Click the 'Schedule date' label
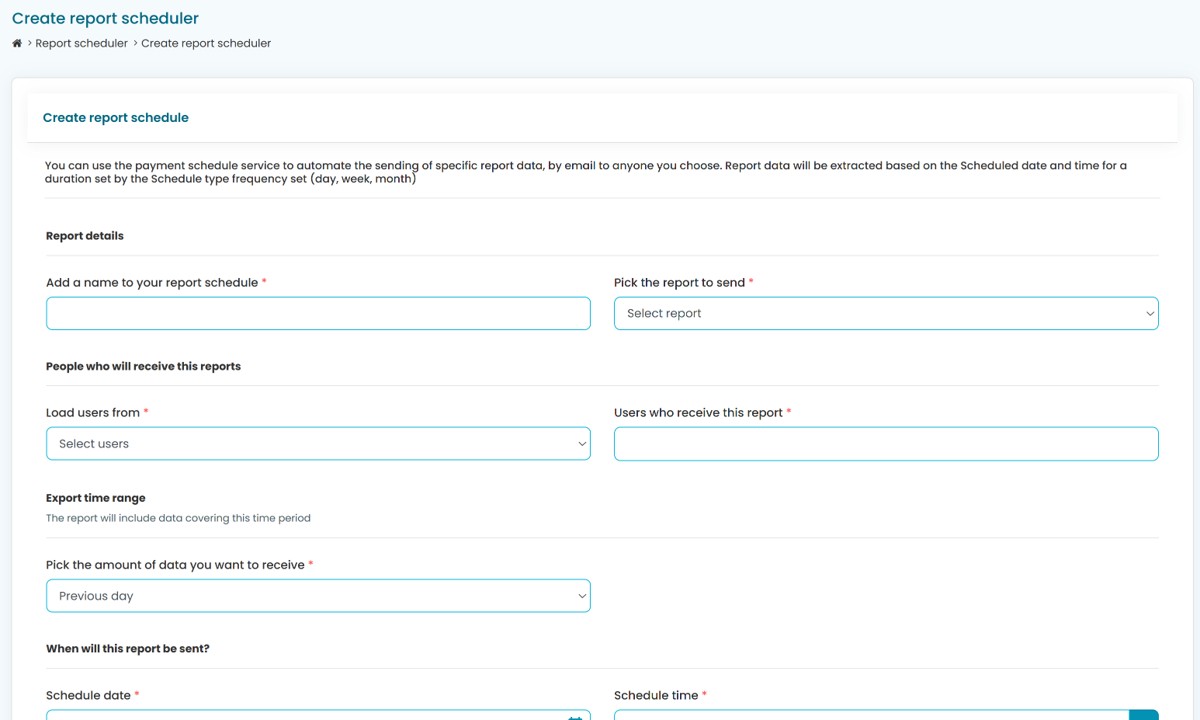1200x720 pixels. [x=88, y=695]
